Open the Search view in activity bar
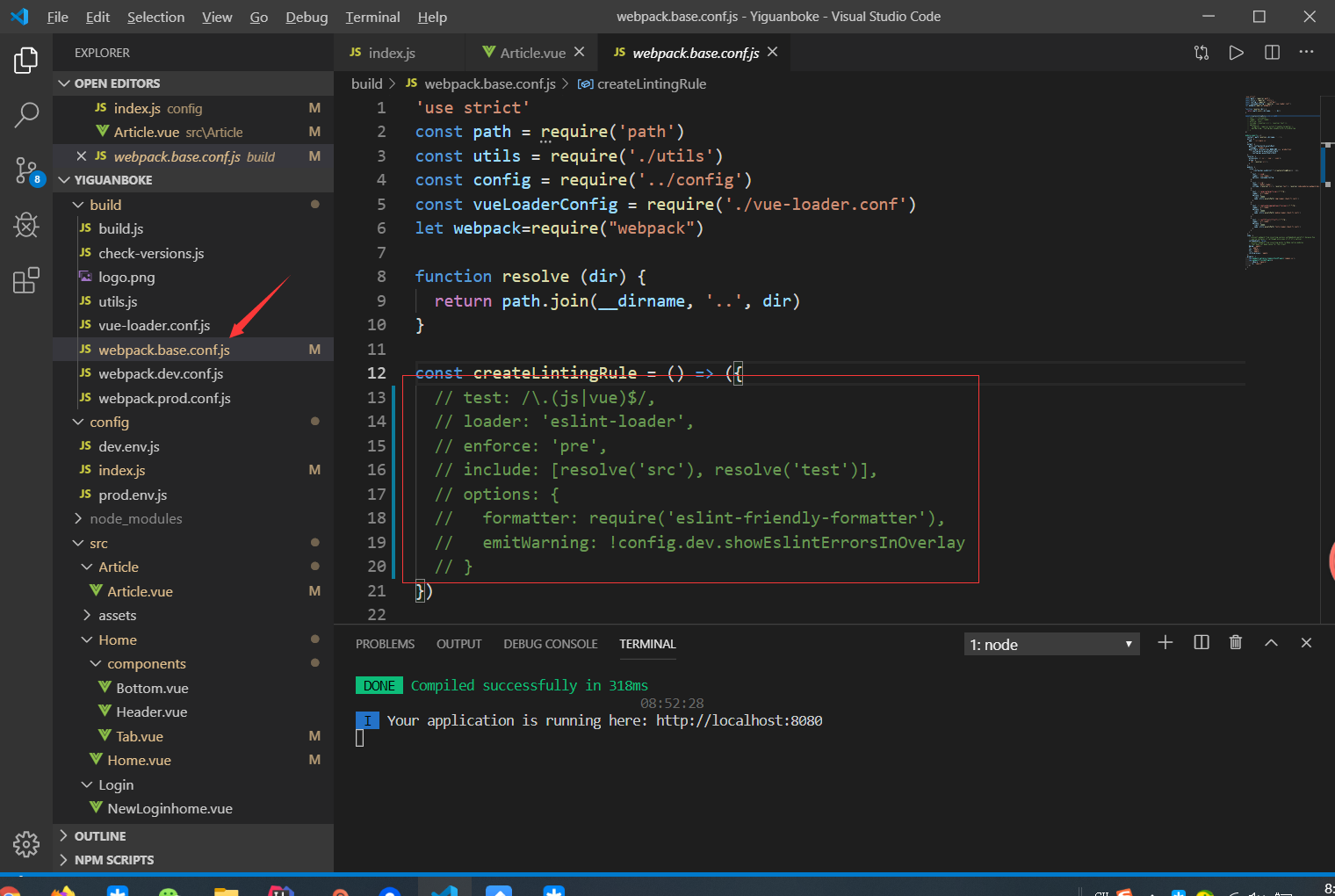 26,115
